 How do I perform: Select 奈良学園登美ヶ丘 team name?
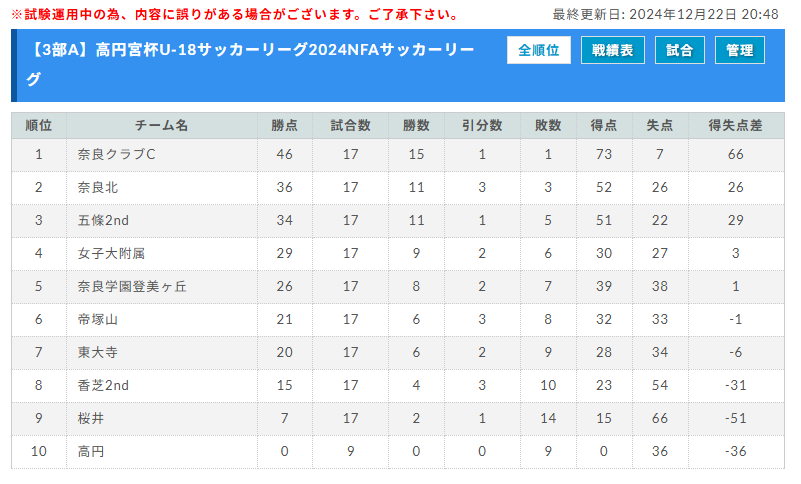coord(131,286)
